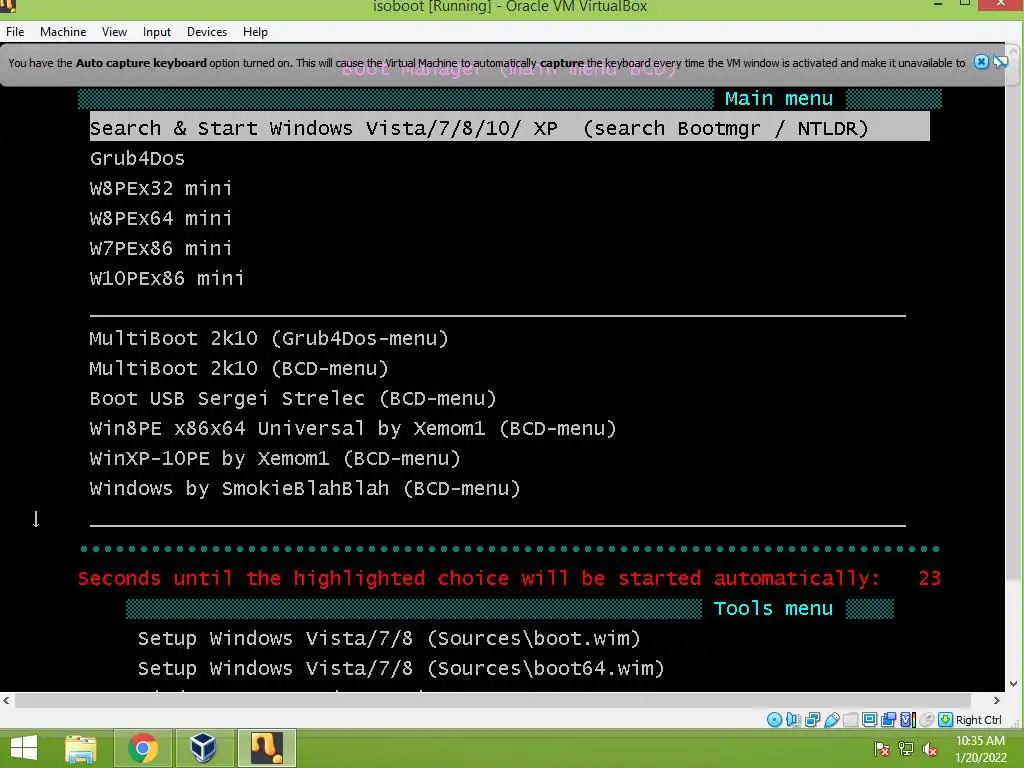The image size is (1024, 768).
Task: Open VirtualBox Manager from the taskbar
Action: (203, 748)
